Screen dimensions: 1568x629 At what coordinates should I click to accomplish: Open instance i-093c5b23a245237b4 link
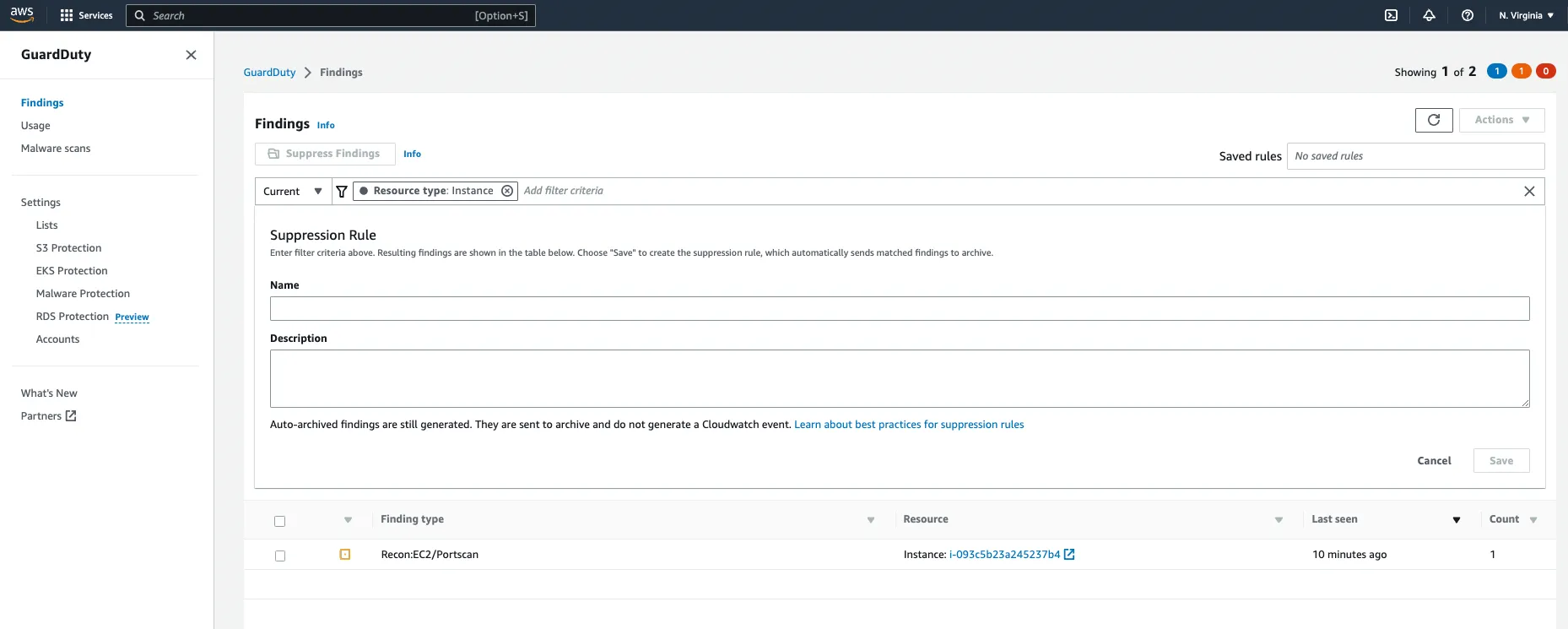point(1004,555)
